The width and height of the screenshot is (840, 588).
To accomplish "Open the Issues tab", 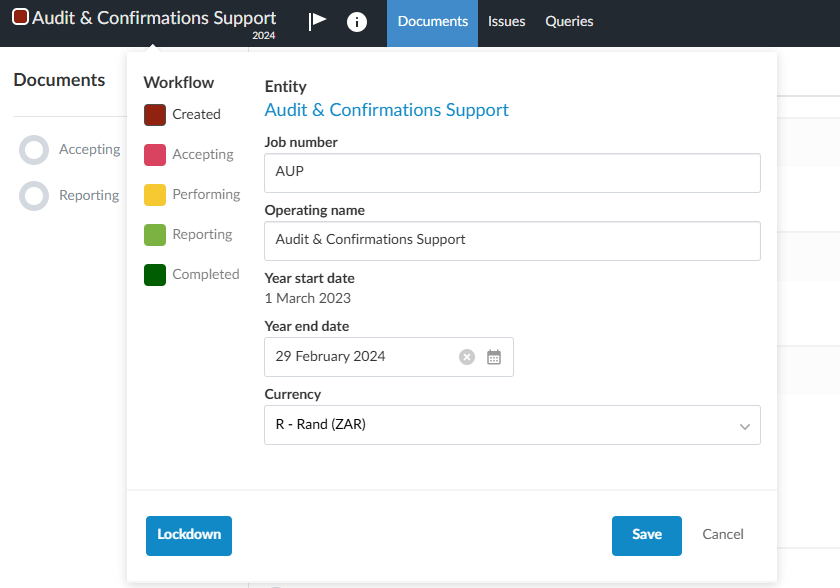I will click(506, 22).
